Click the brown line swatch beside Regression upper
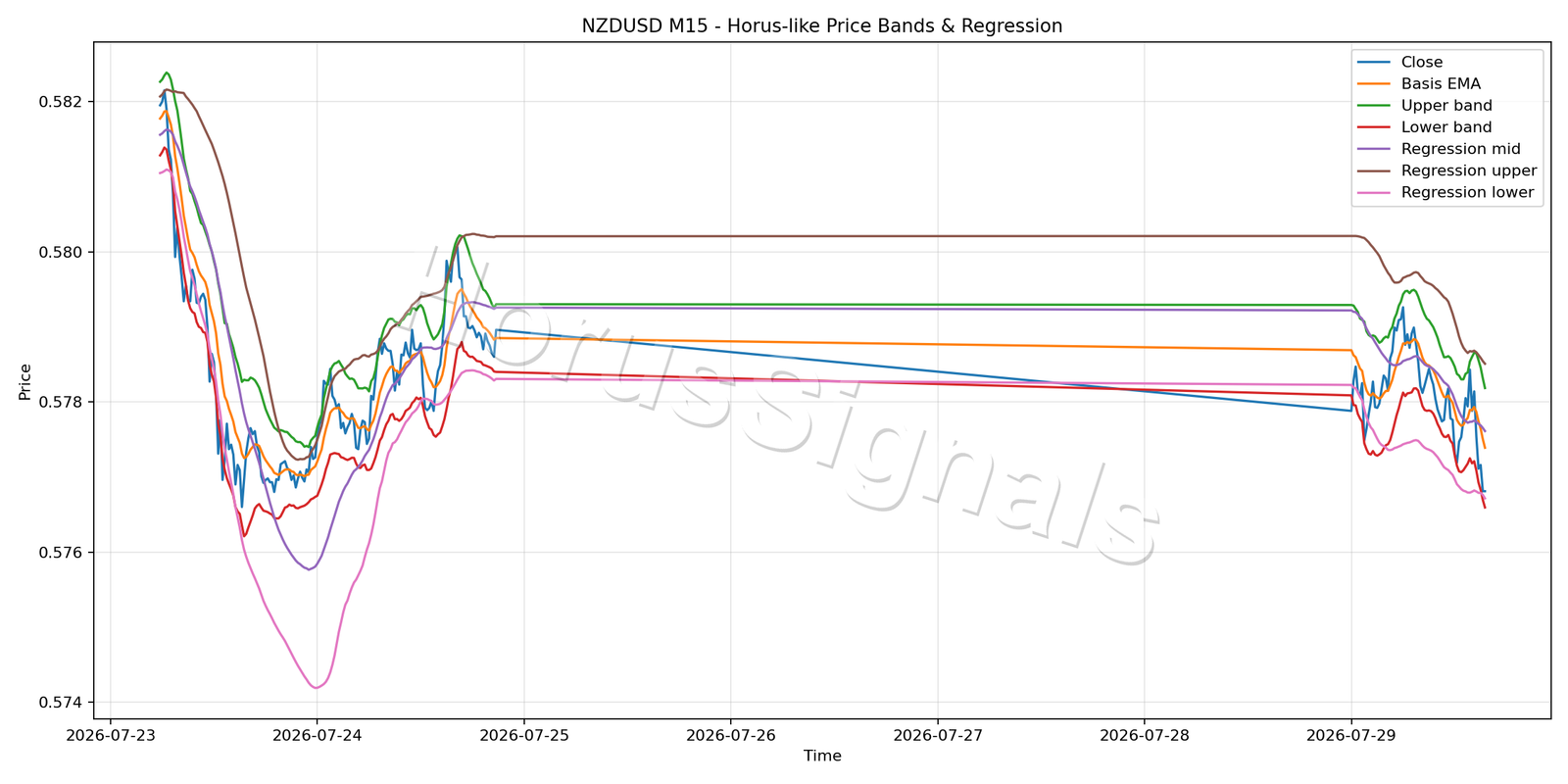 pyautogui.click(x=1374, y=171)
